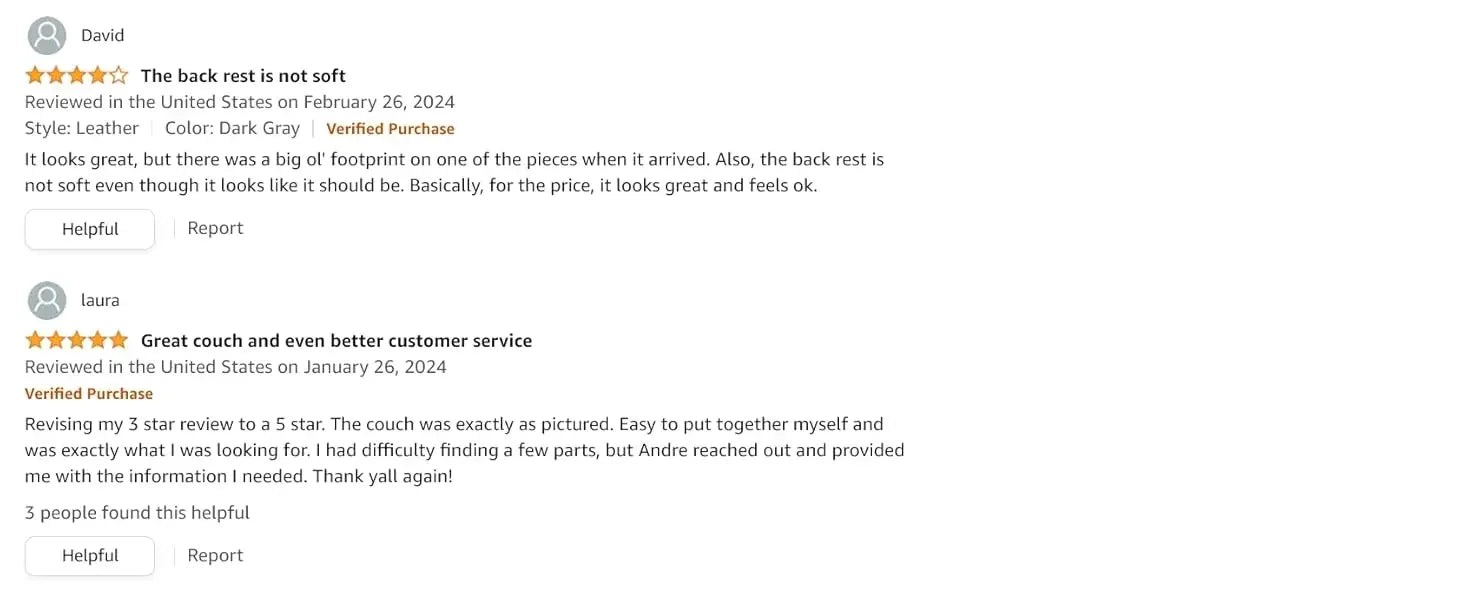1464x600 pixels.
Task: Click Verified Purchase label under laura's review
Action: tap(89, 394)
